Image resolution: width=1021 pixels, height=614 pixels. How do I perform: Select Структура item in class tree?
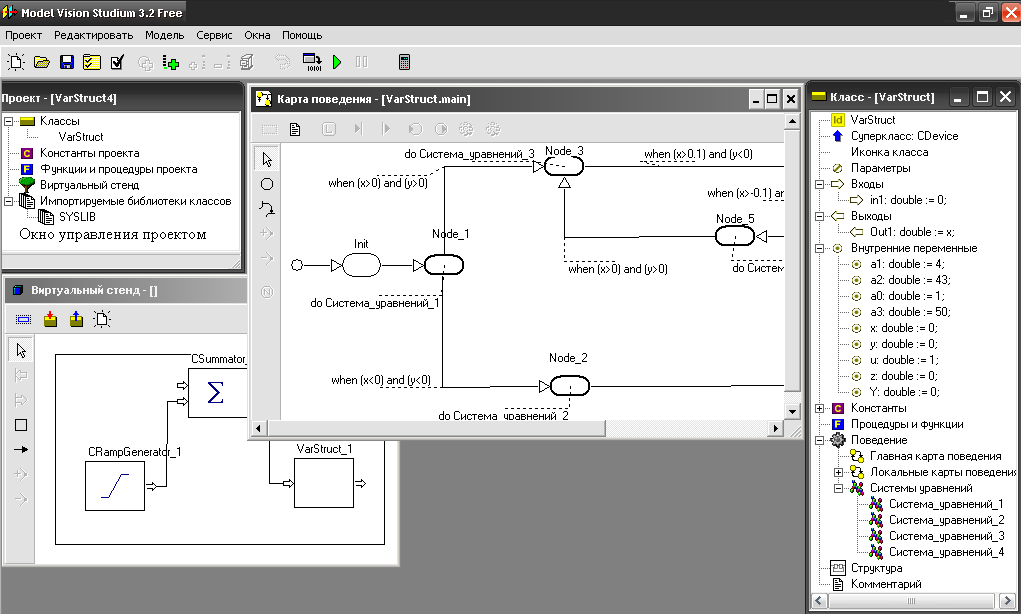tap(876, 568)
